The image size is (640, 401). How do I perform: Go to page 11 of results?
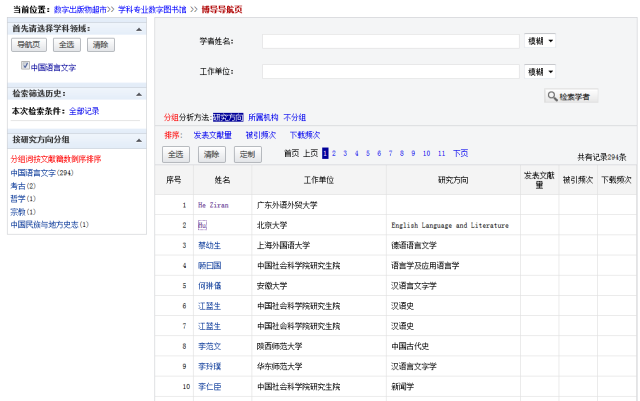point(442,153)
